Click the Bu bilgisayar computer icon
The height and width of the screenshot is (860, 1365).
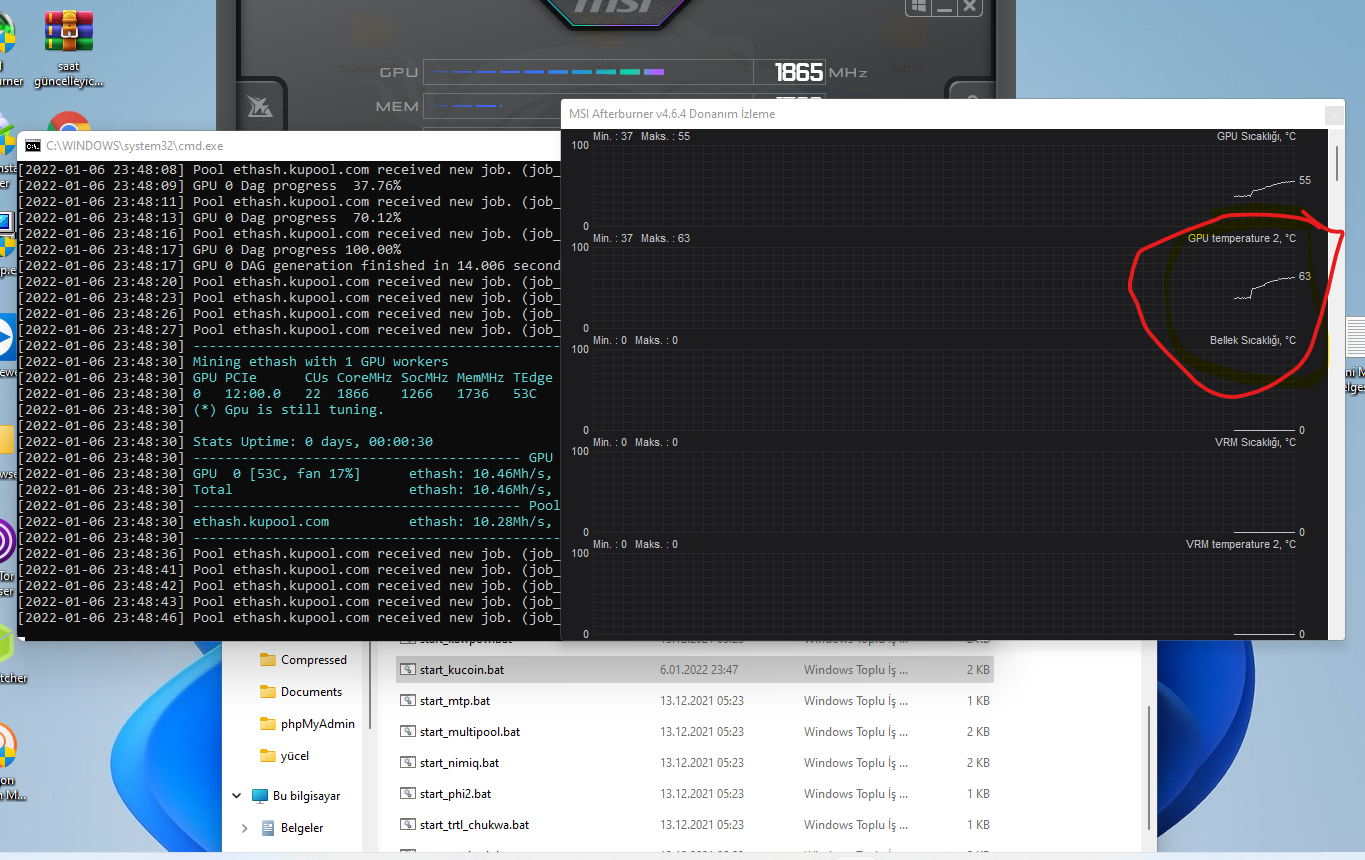pyautogui.click(x=260, y=796)
